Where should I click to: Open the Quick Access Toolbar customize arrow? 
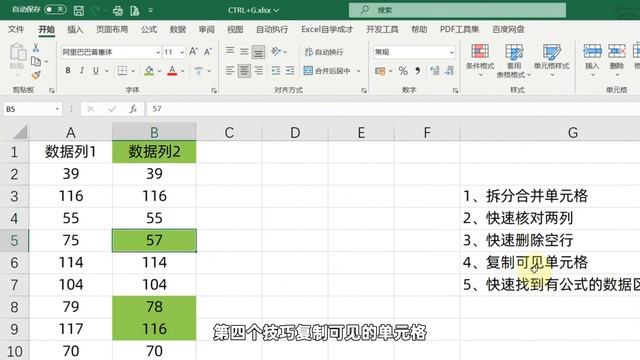151,10
